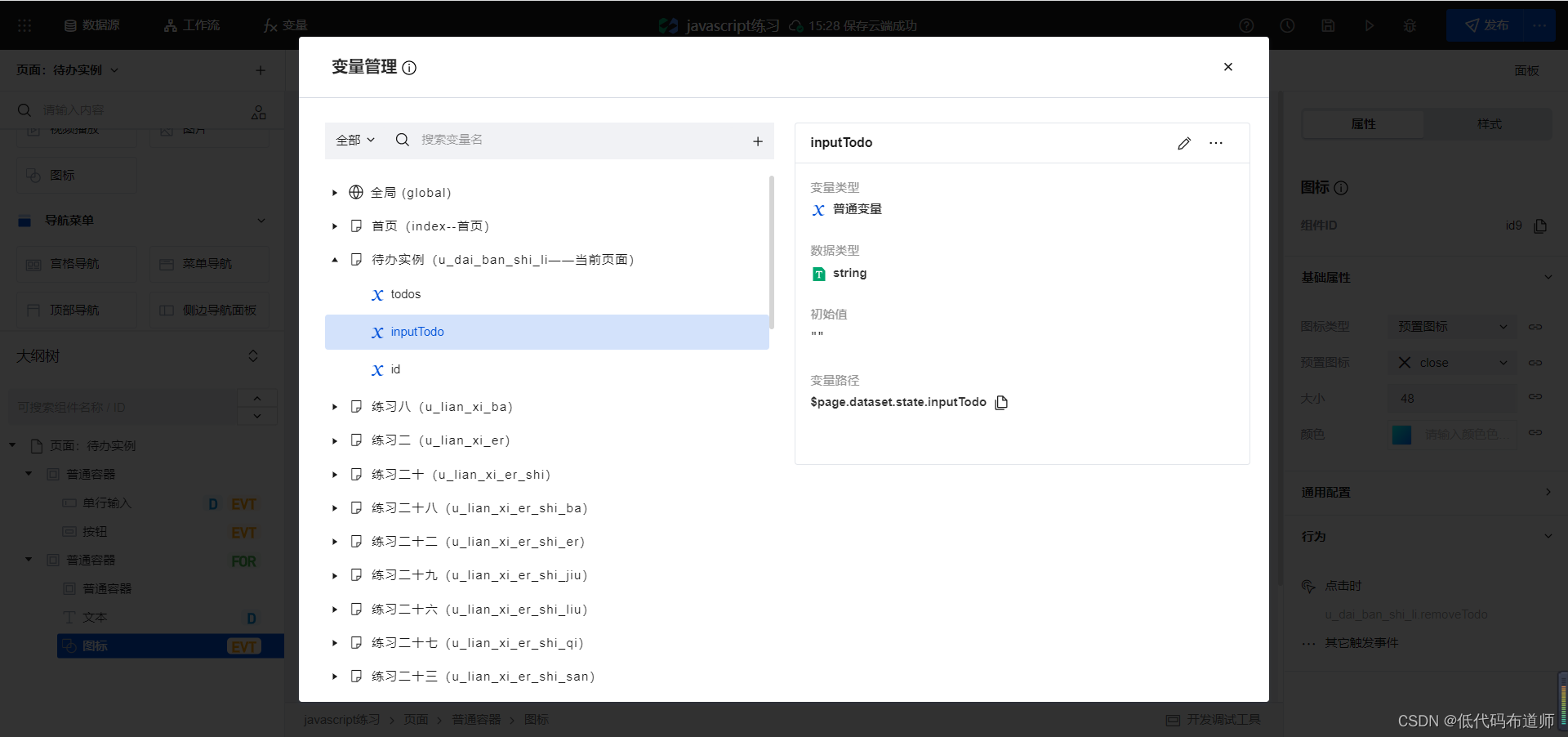Open more options beside 发布
This screenshot has height=737, width=1568.
point(1540,25)
